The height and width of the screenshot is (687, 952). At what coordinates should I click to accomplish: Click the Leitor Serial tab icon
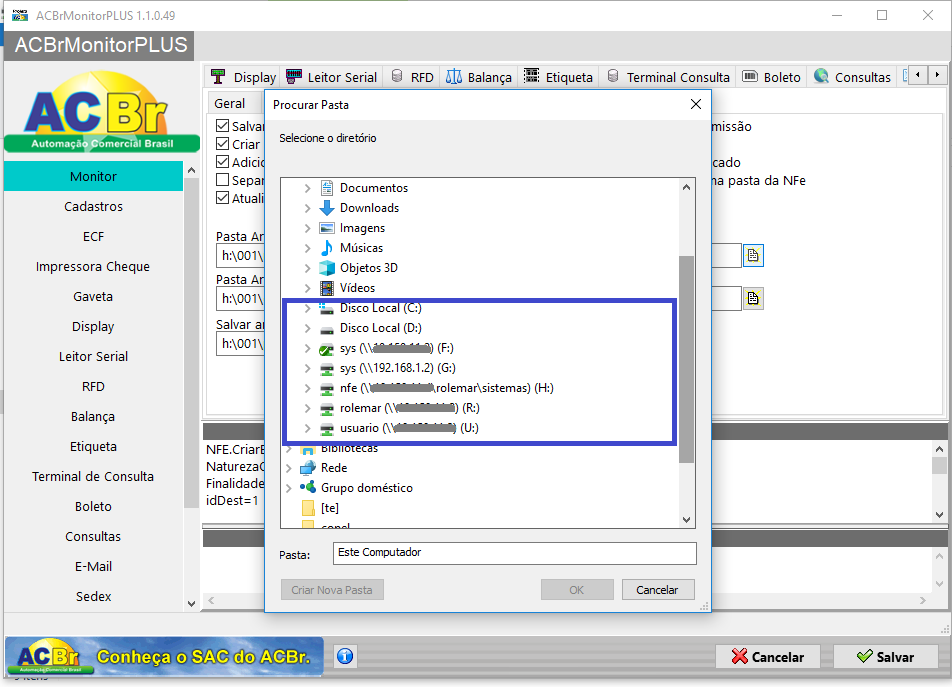294,76
